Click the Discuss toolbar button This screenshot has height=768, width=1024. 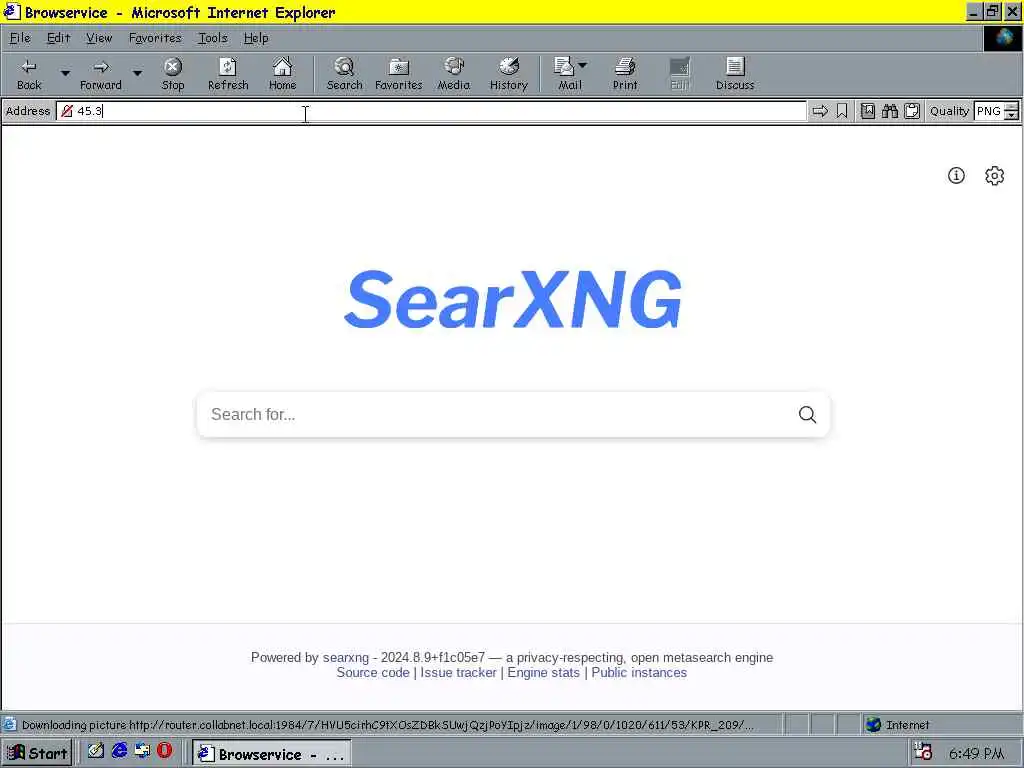[735, 74]
